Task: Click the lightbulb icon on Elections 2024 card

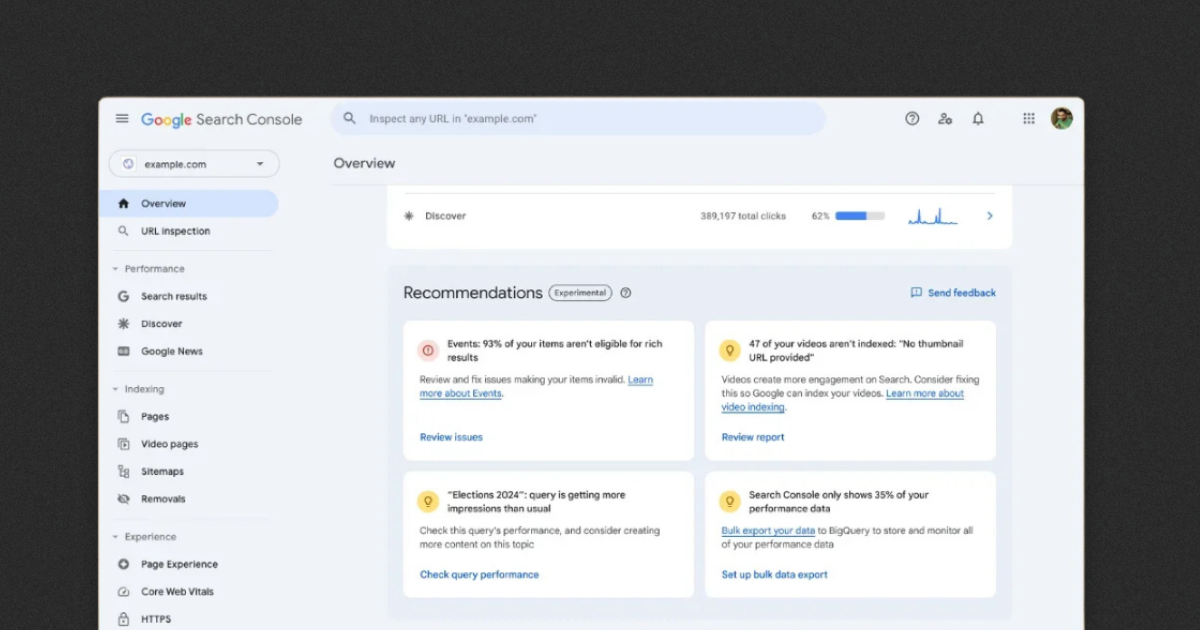Action: [x=428, y=501]
